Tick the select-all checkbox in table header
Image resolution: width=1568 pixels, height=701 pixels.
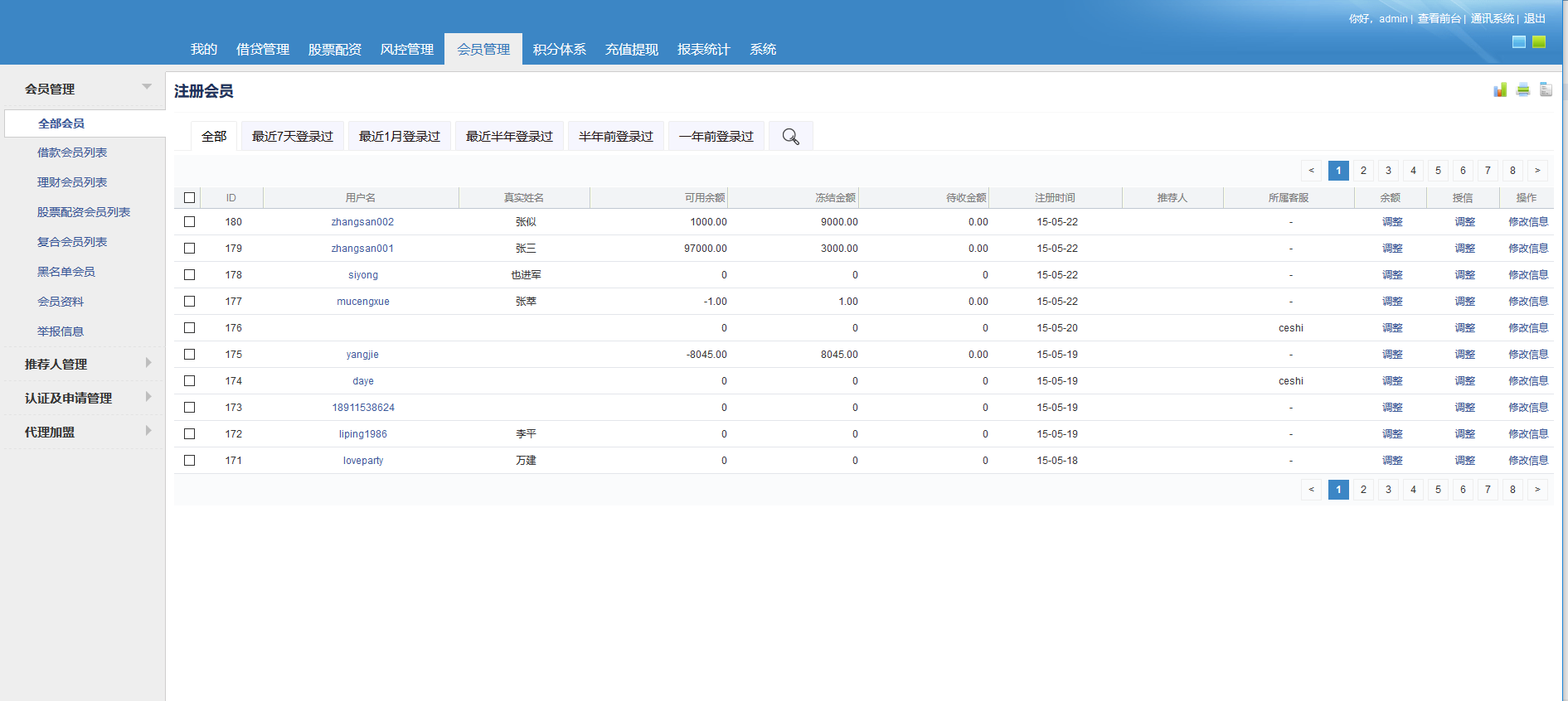[190, 198]
